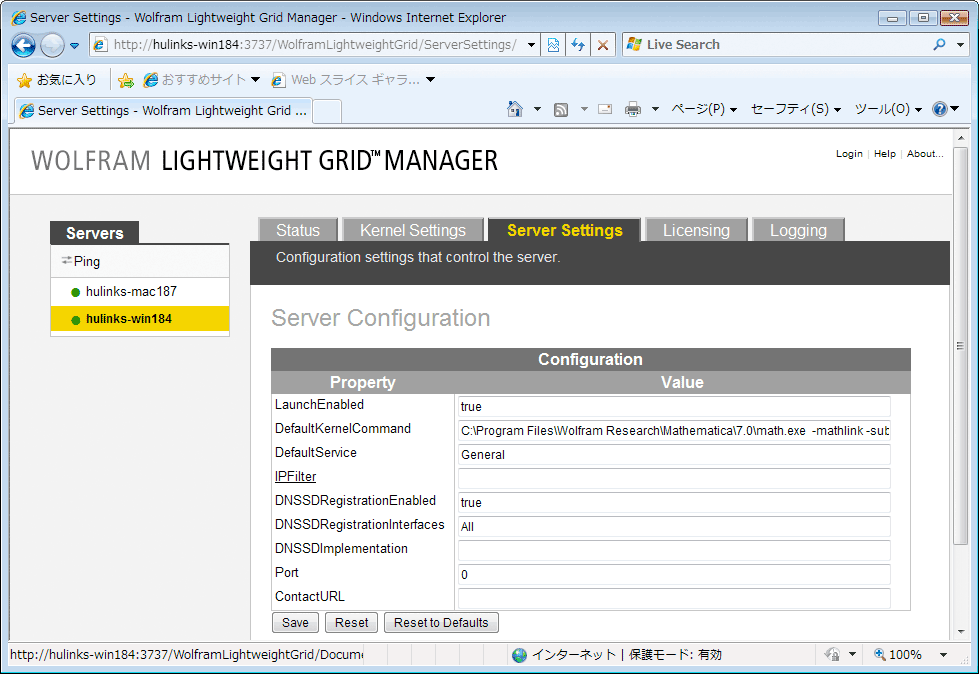The height and width of the screenshot is (674, 979).
Task: Open the ページ(P) menu
Action: [x=704, y=109]
